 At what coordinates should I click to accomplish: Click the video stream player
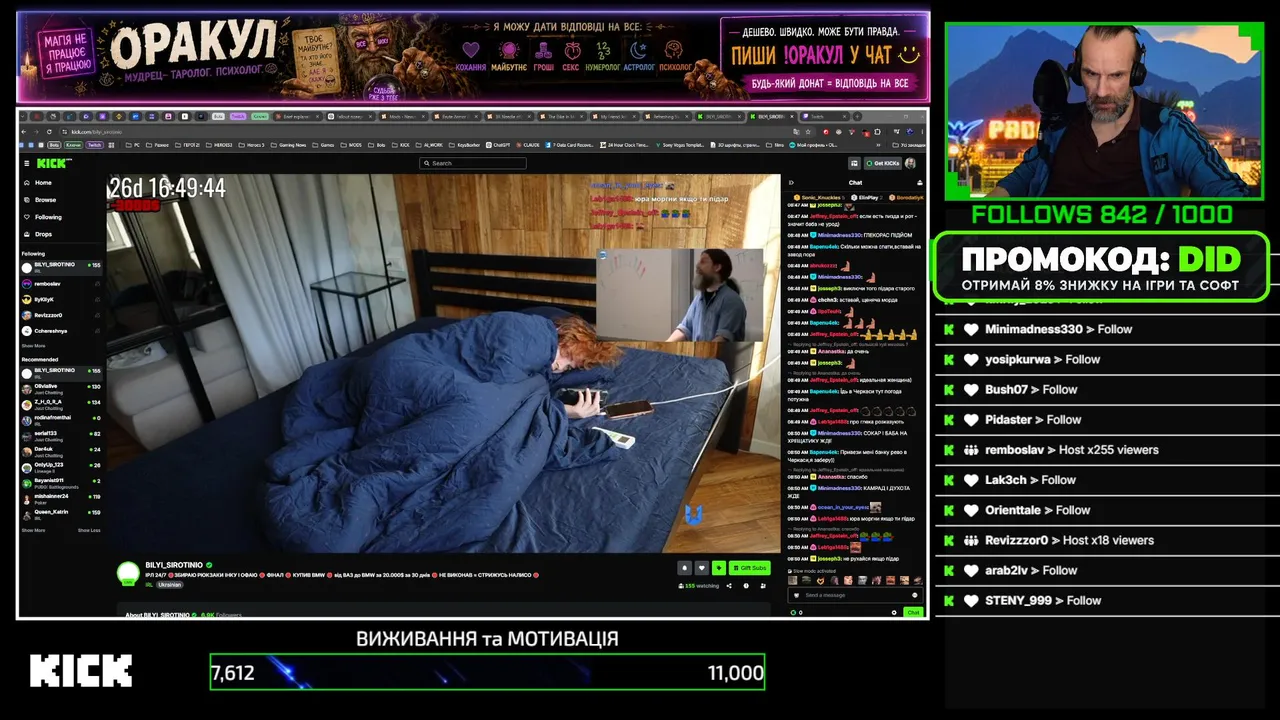[x=444, y=364]
